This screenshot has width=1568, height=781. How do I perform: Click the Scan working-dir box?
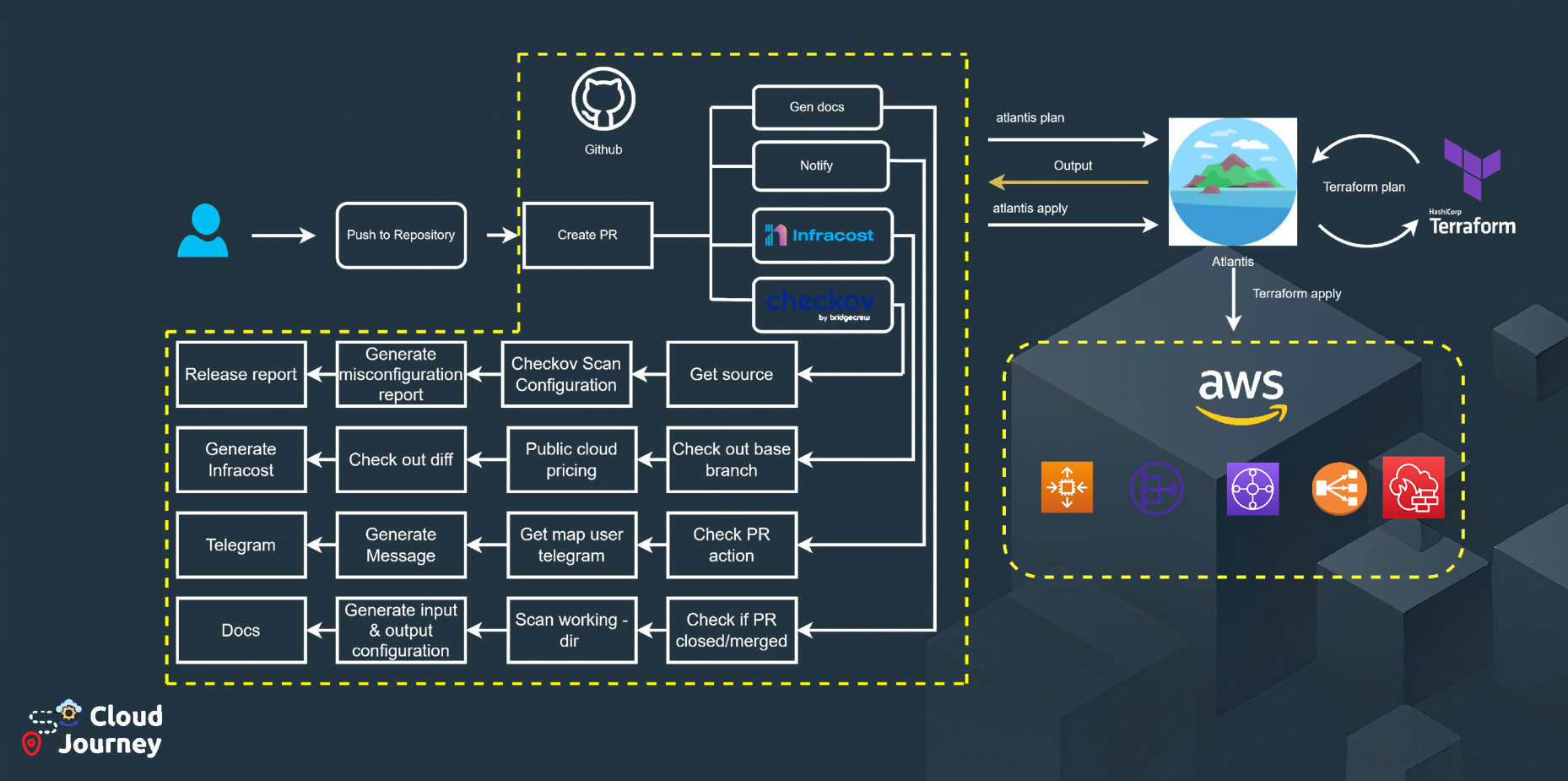571,631
